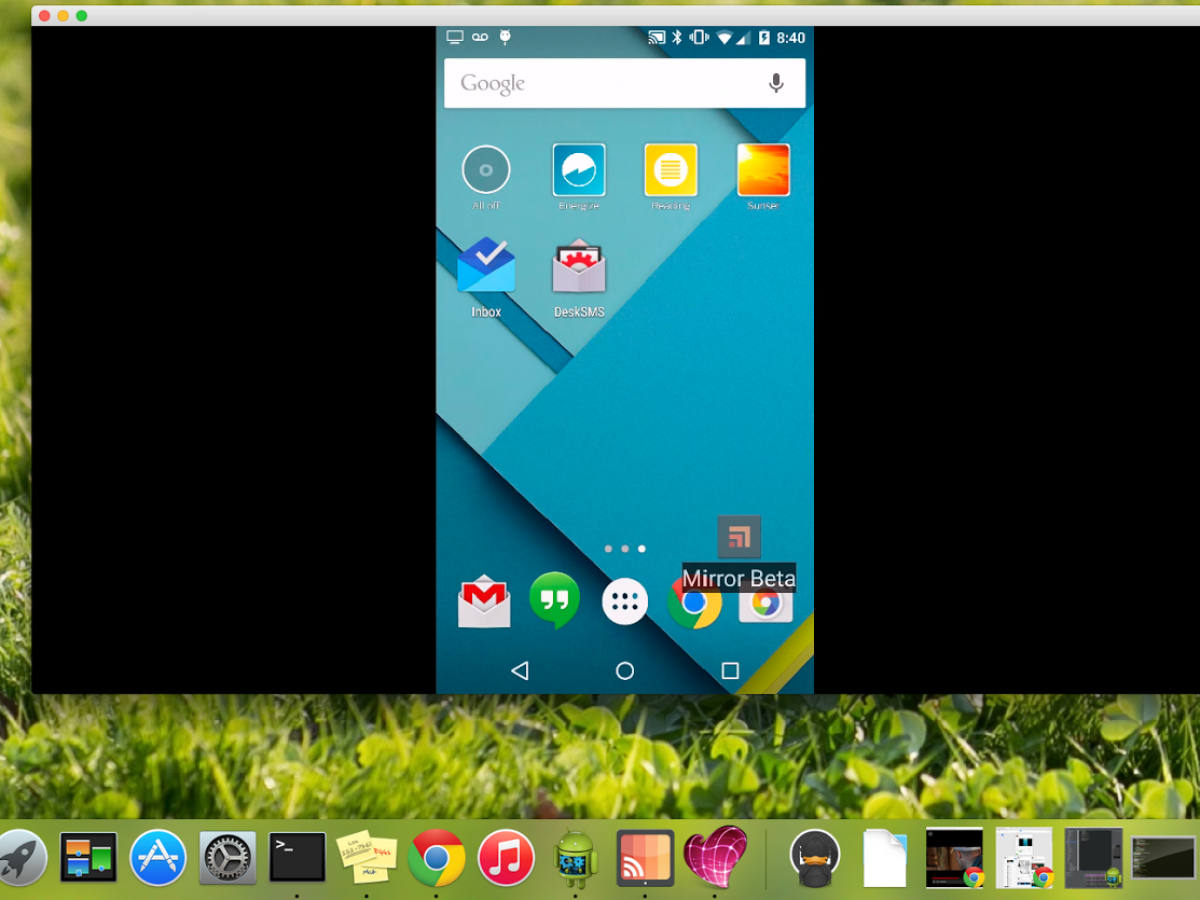Tap the Android debug notification icon
The image size is (1200, 900).
click(x=505, y=38)
